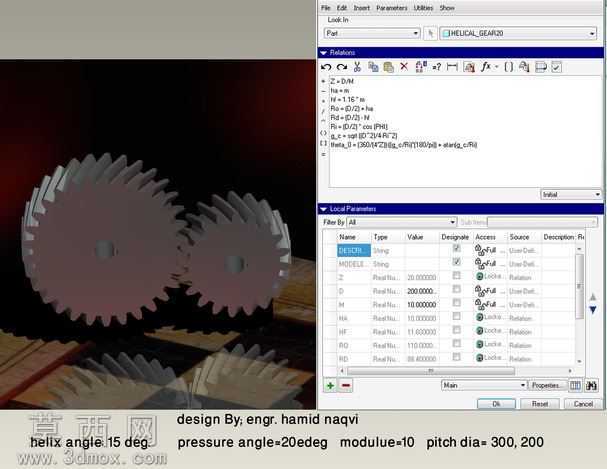Choose from available values icon

[524, 67]
